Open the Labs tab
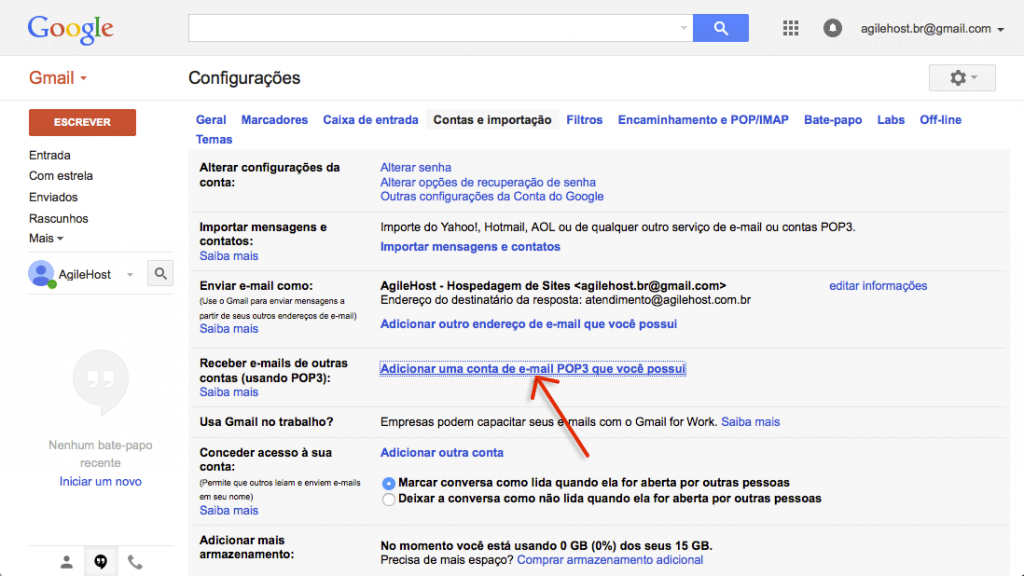 (891, 120)
